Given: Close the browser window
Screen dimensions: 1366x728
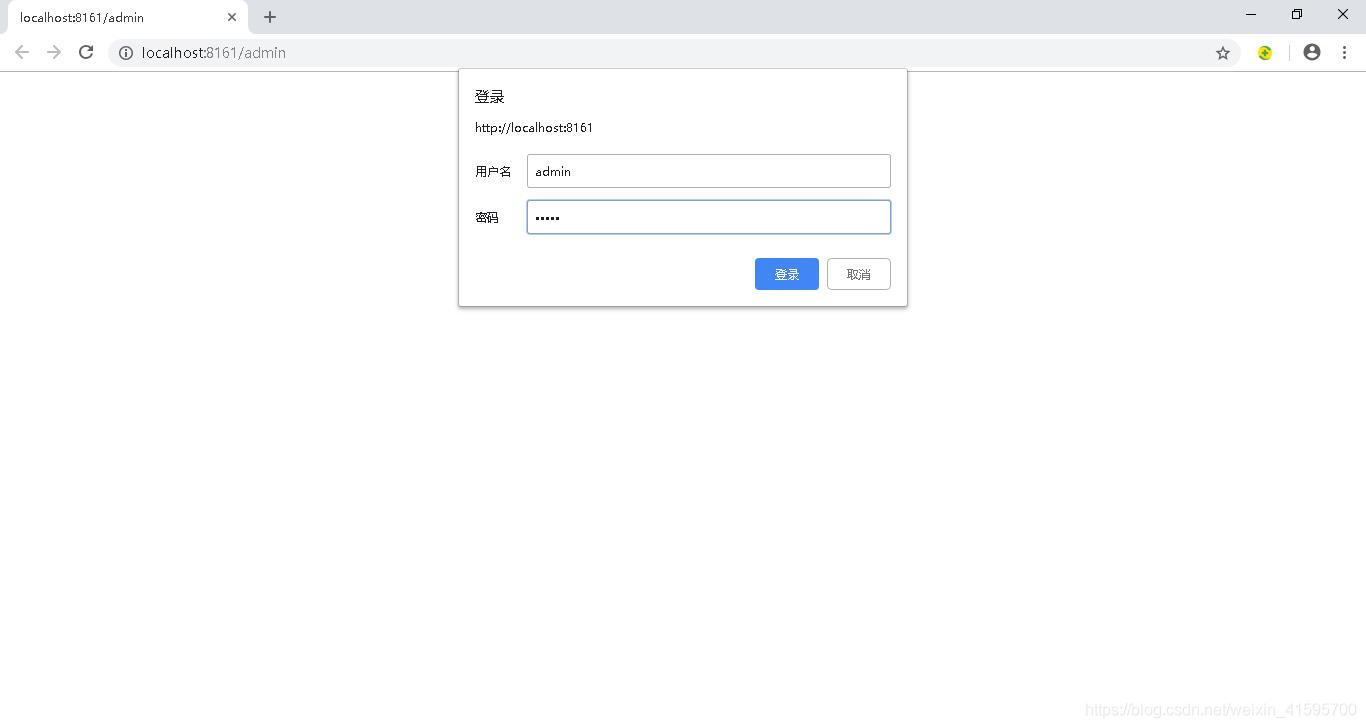Looking at the screenshot, I should pos(1343,14).
